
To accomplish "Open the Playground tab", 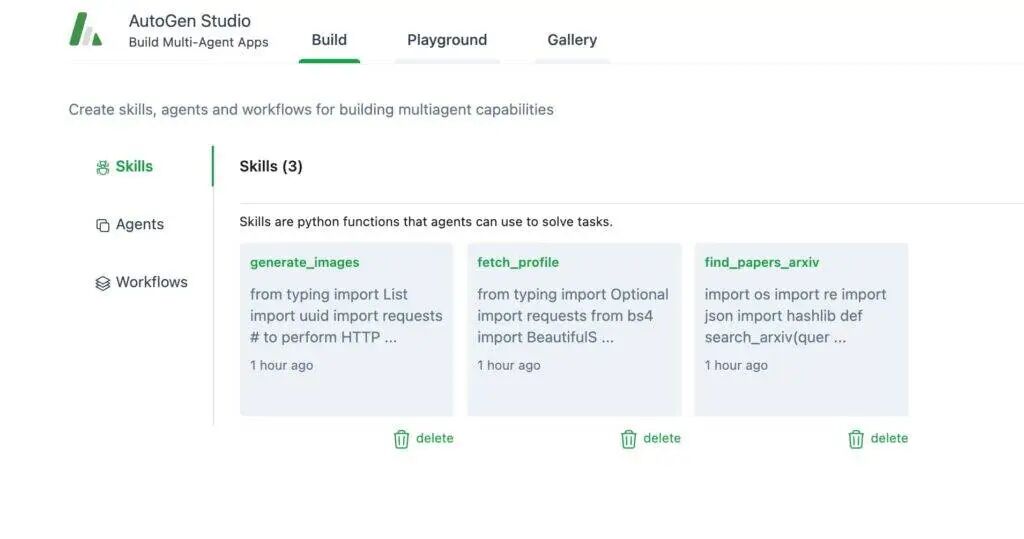I will pyautogui.click(x=447, y=40).
